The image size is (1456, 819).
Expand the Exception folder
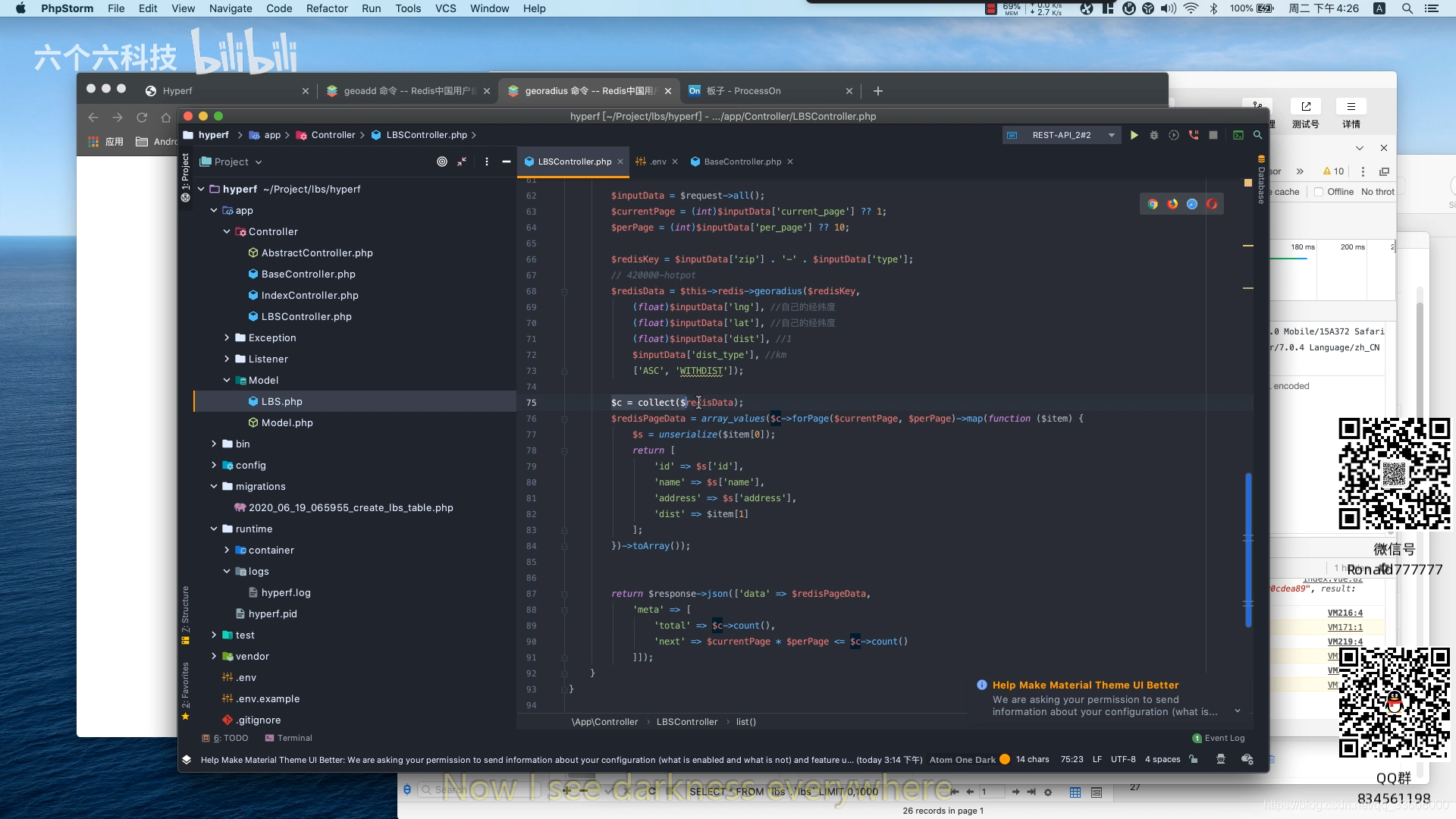[x=227, y=337]
